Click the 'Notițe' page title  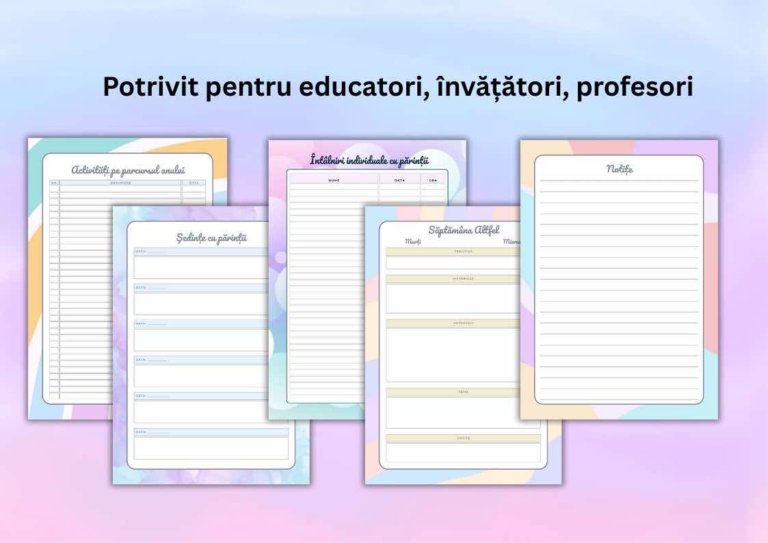(619, 169)
